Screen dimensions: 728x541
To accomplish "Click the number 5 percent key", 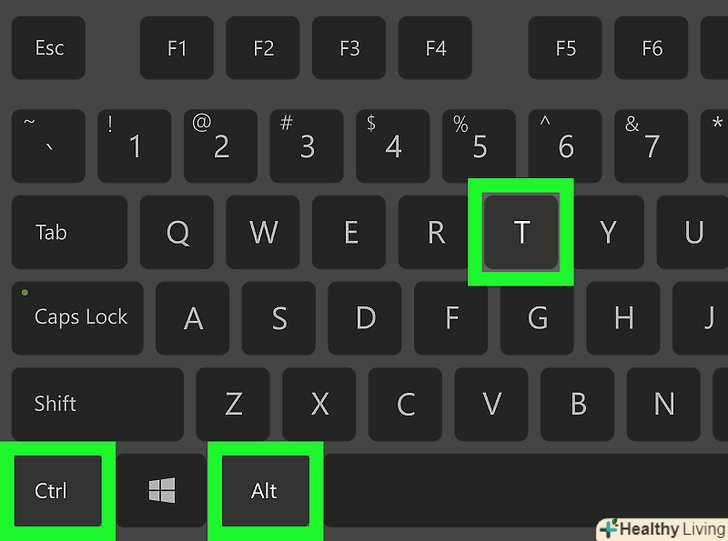I will [x=479, y=146].
